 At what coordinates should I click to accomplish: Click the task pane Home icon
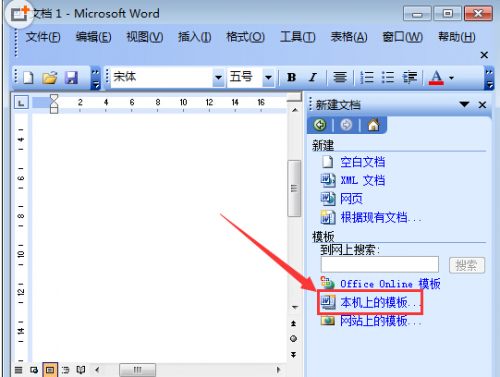pyautogui.click(x=373, y=125)
